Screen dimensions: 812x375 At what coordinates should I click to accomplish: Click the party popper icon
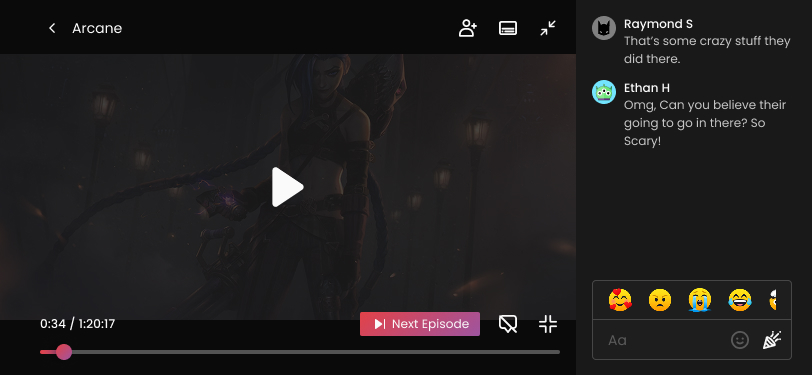point(772,340)
